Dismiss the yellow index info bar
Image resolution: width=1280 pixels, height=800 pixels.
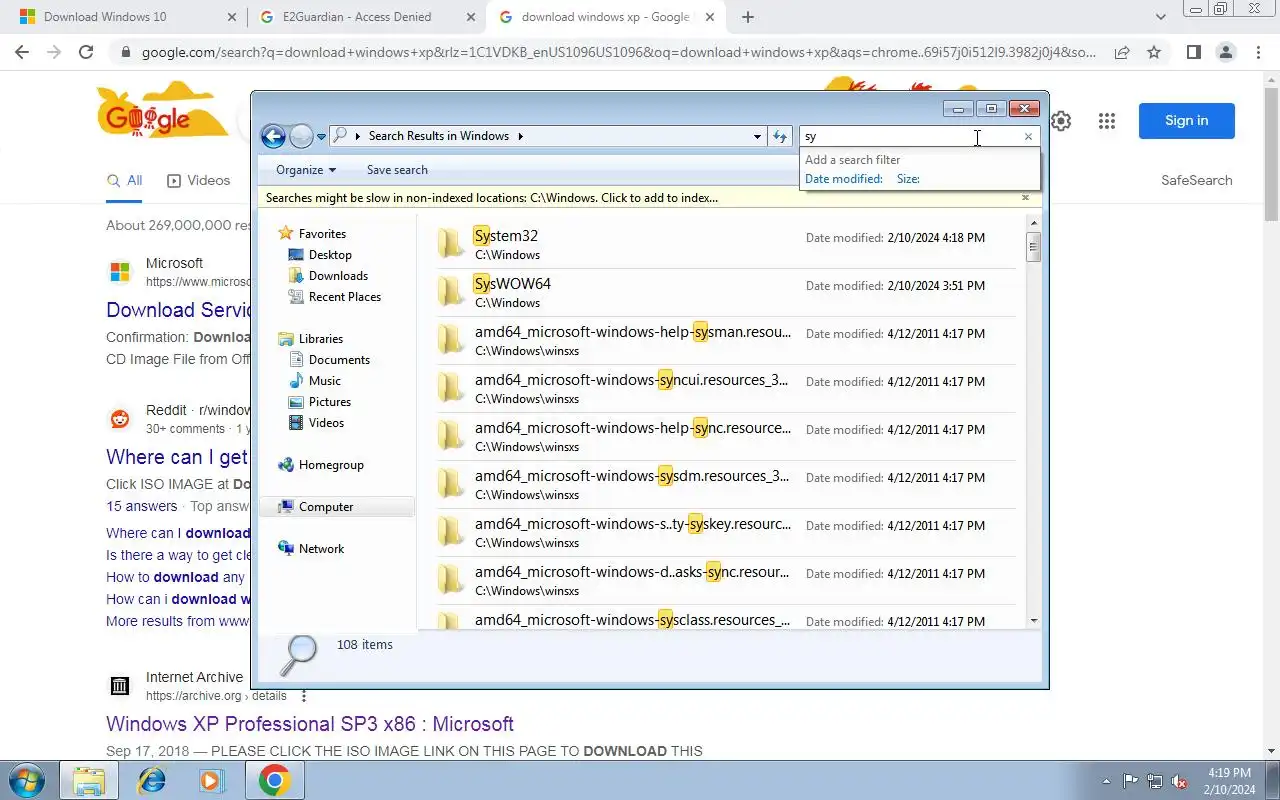click(x=1025, y=197)
